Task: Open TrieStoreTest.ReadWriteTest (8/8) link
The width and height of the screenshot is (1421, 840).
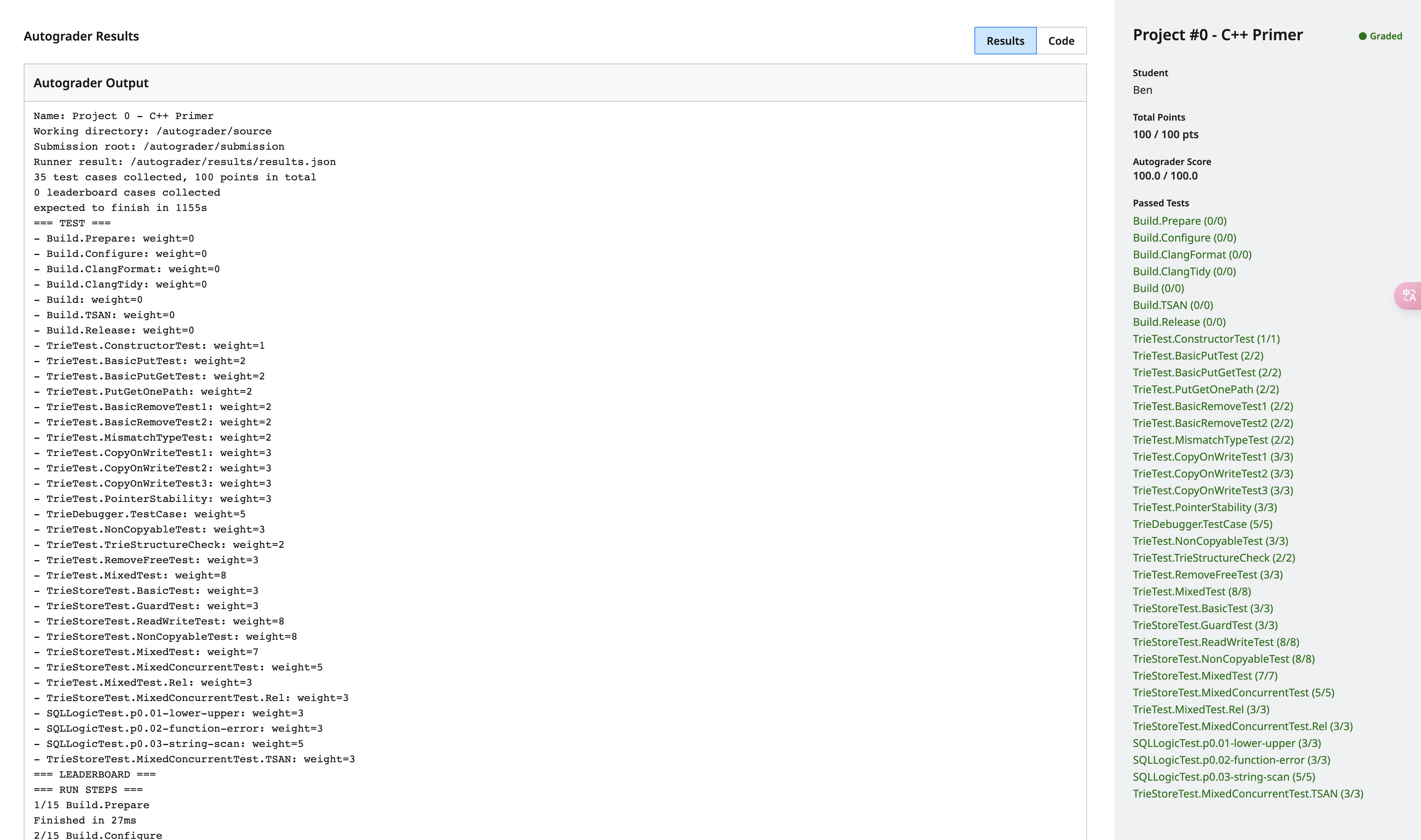Action: pos(1215,642)
